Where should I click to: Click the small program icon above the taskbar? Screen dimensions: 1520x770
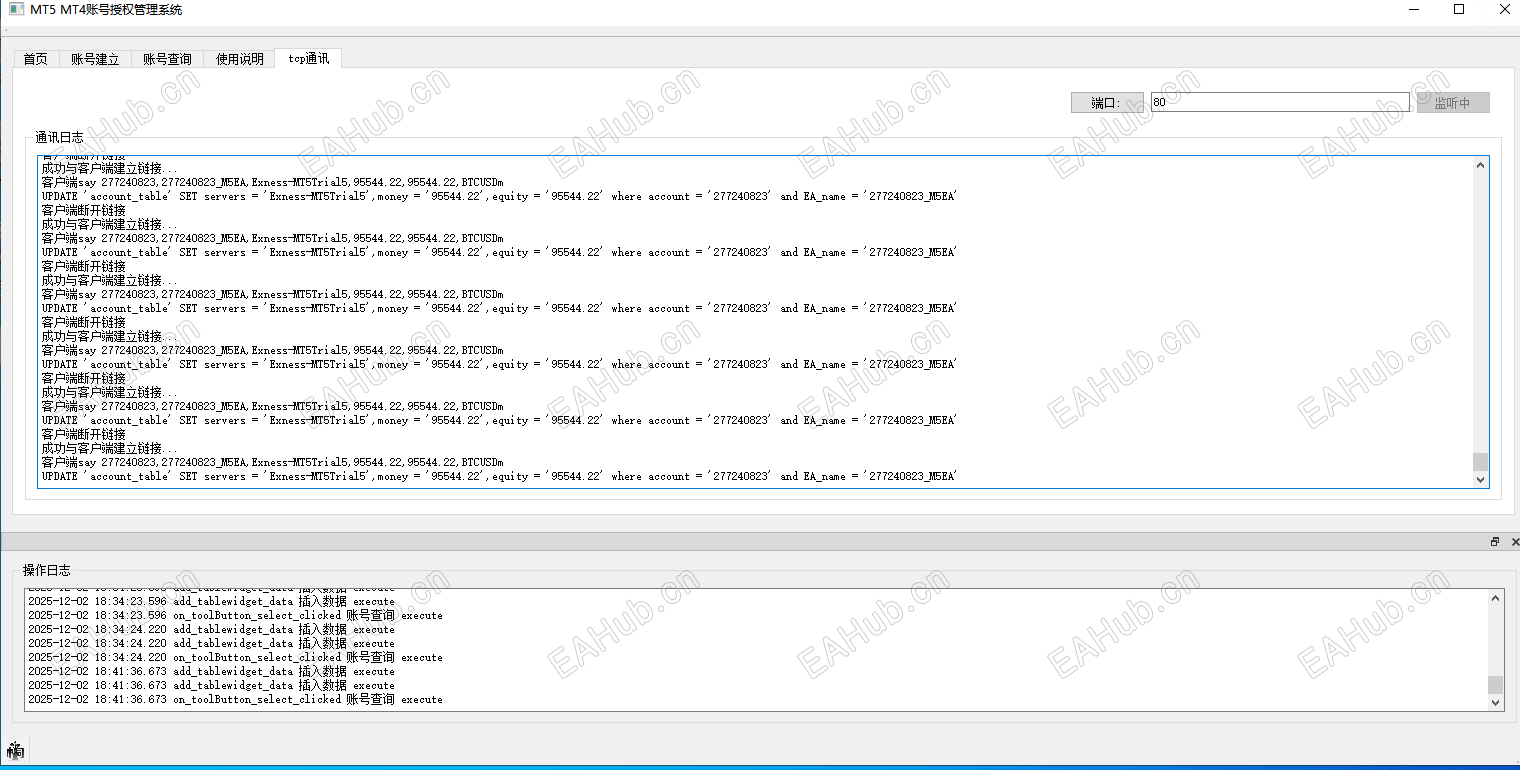tap(13, 750)
